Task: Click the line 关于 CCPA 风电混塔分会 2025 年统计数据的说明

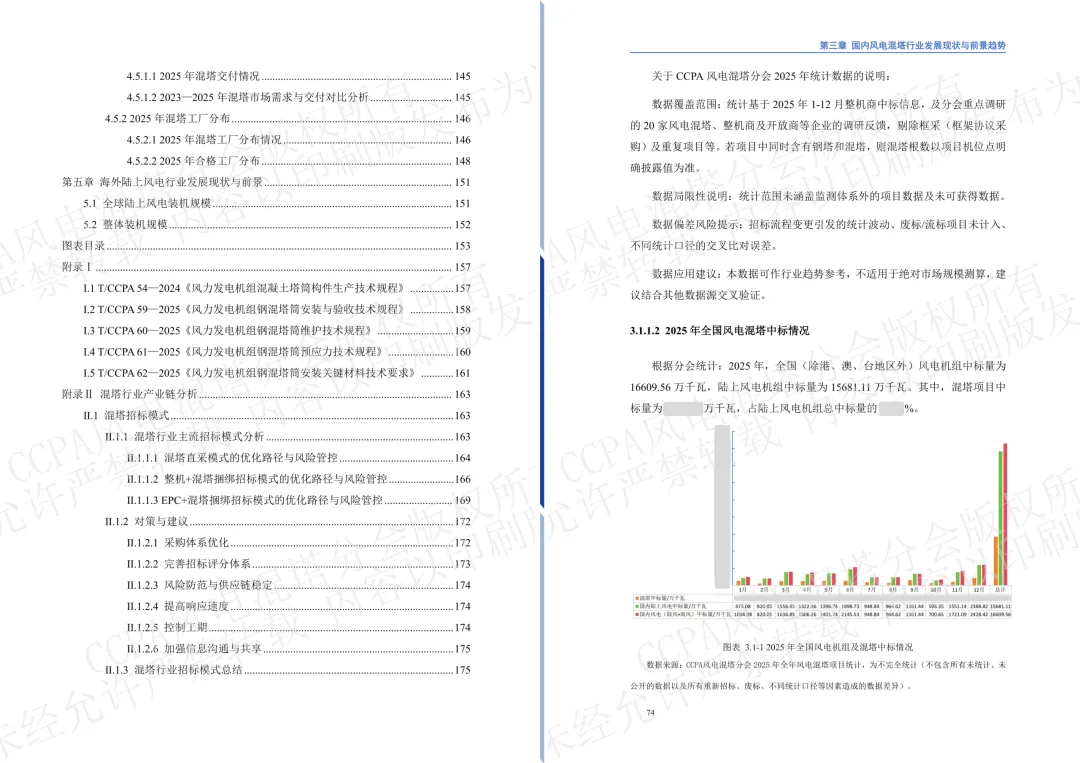Action: [x=771, y=76]
